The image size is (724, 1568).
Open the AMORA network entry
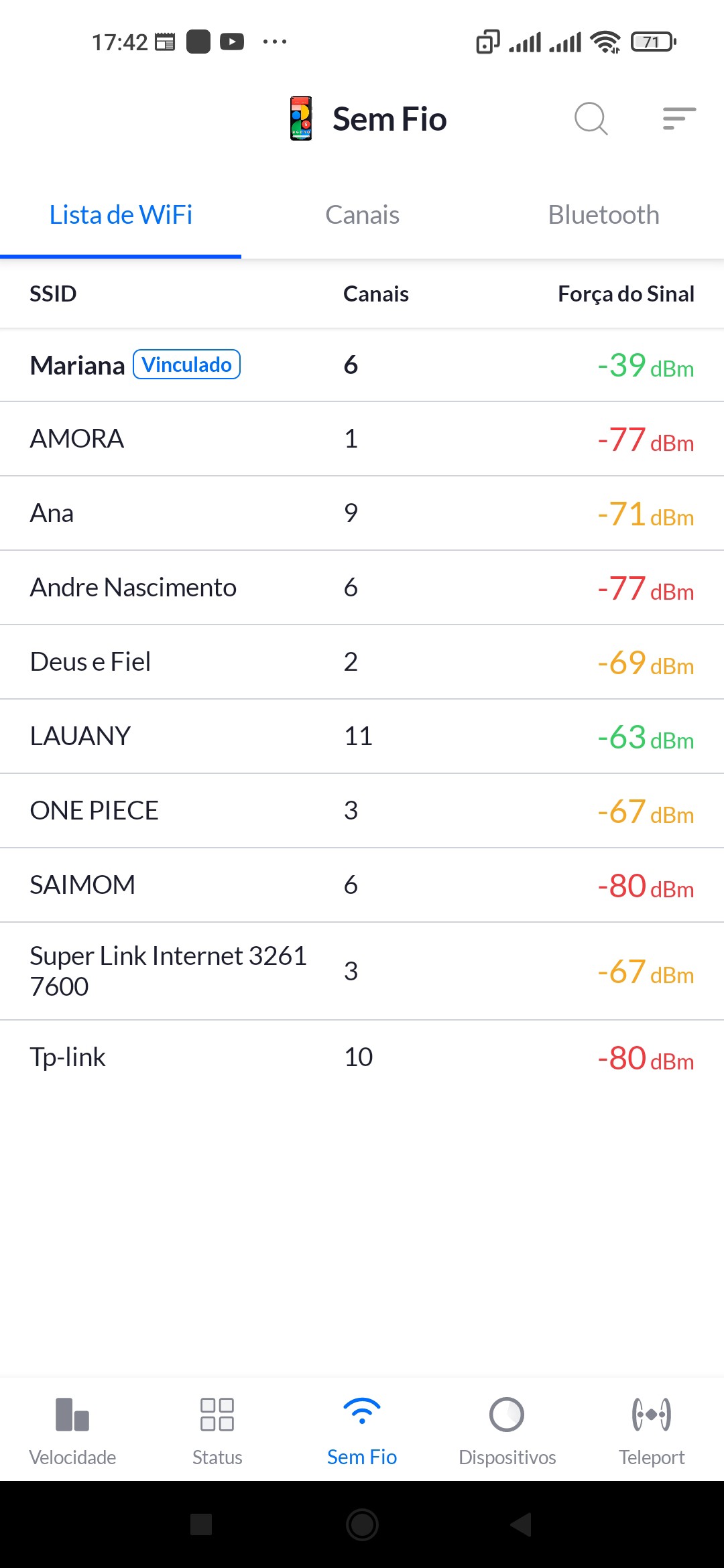pyautogui.click(x=362, y=439)
